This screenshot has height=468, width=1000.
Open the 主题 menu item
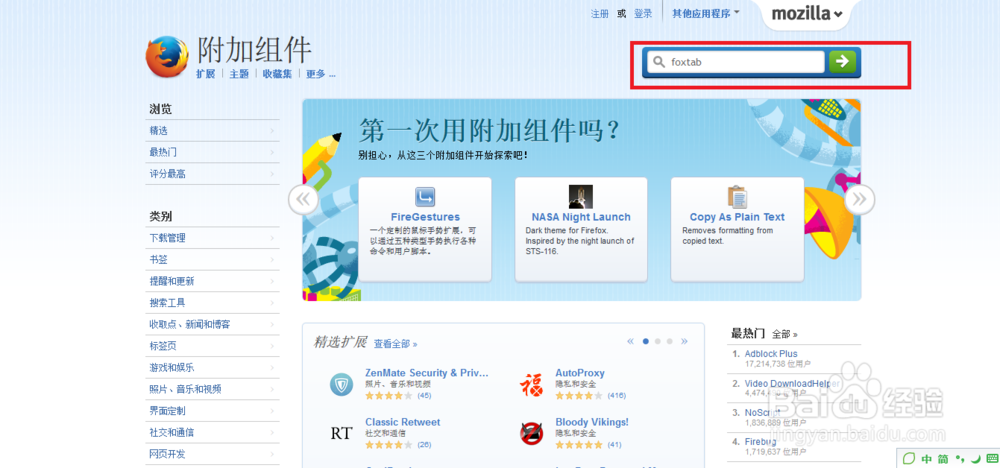click(x=239, y=74)
